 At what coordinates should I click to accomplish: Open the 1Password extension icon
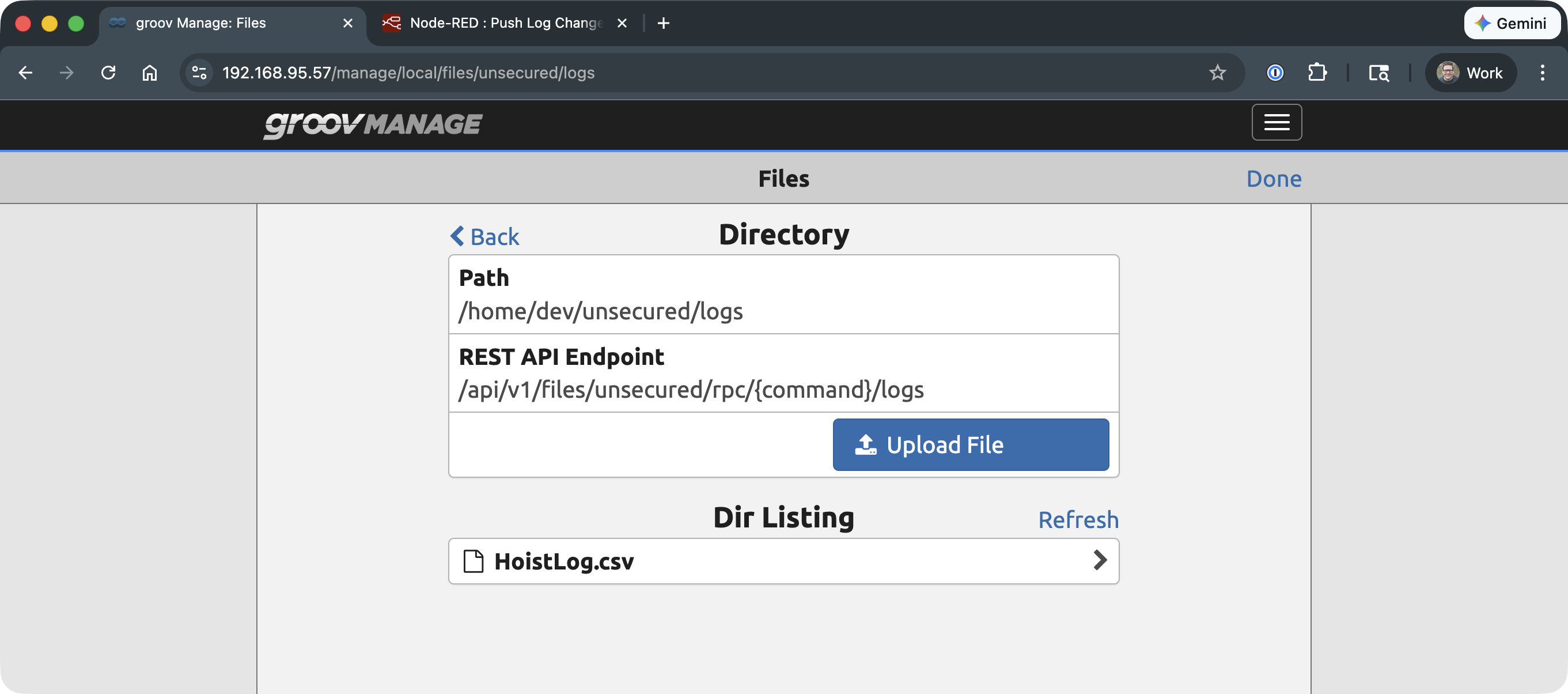1275,73
